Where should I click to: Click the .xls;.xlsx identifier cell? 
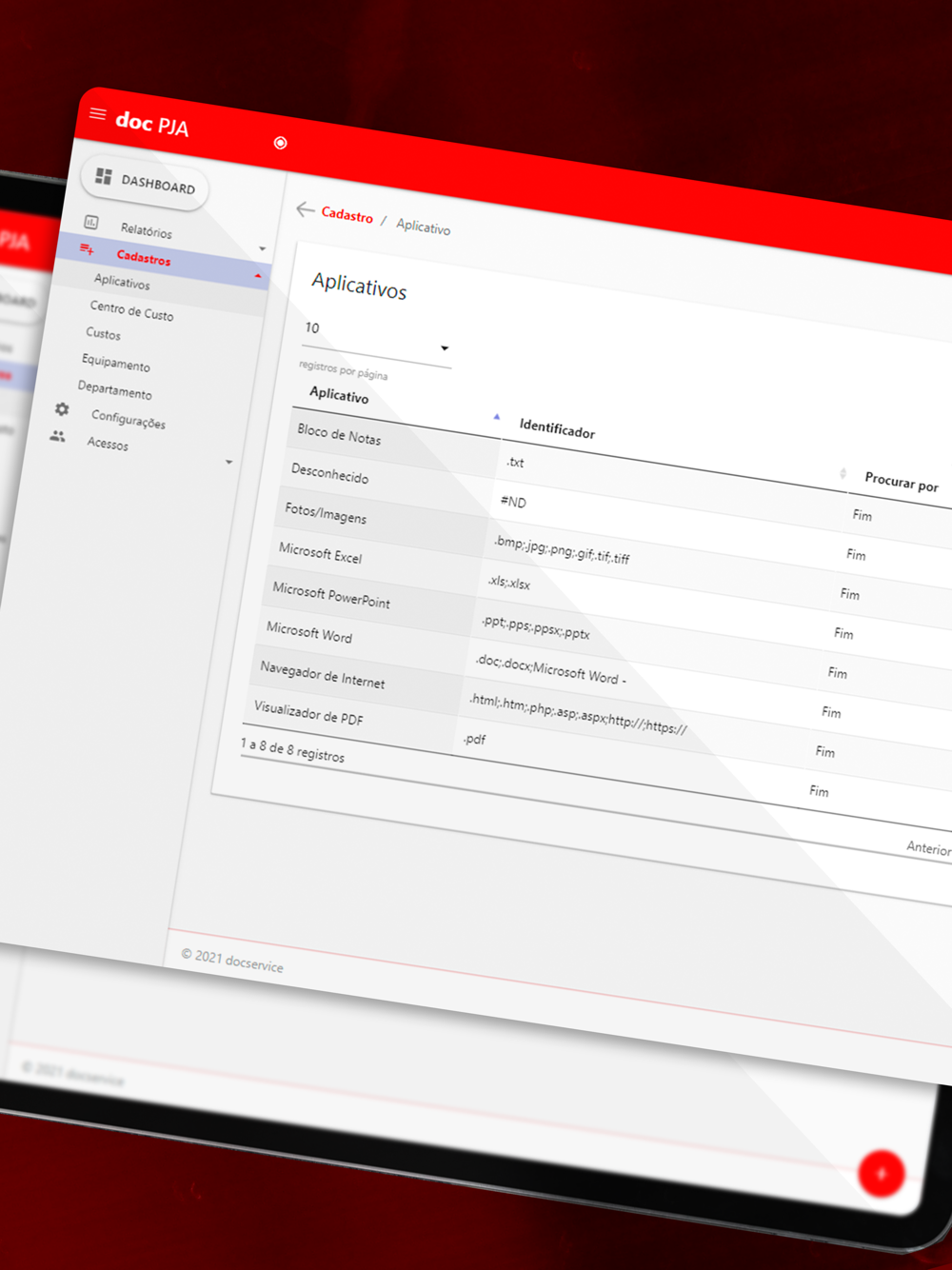click(x=509, y=582)
